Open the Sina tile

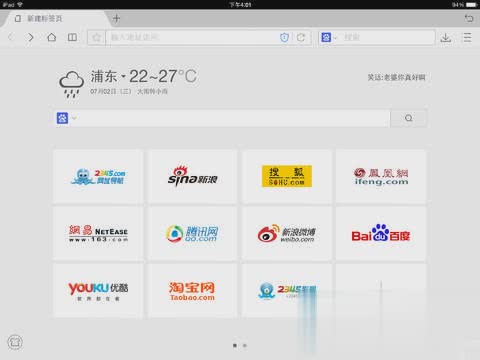192,176
